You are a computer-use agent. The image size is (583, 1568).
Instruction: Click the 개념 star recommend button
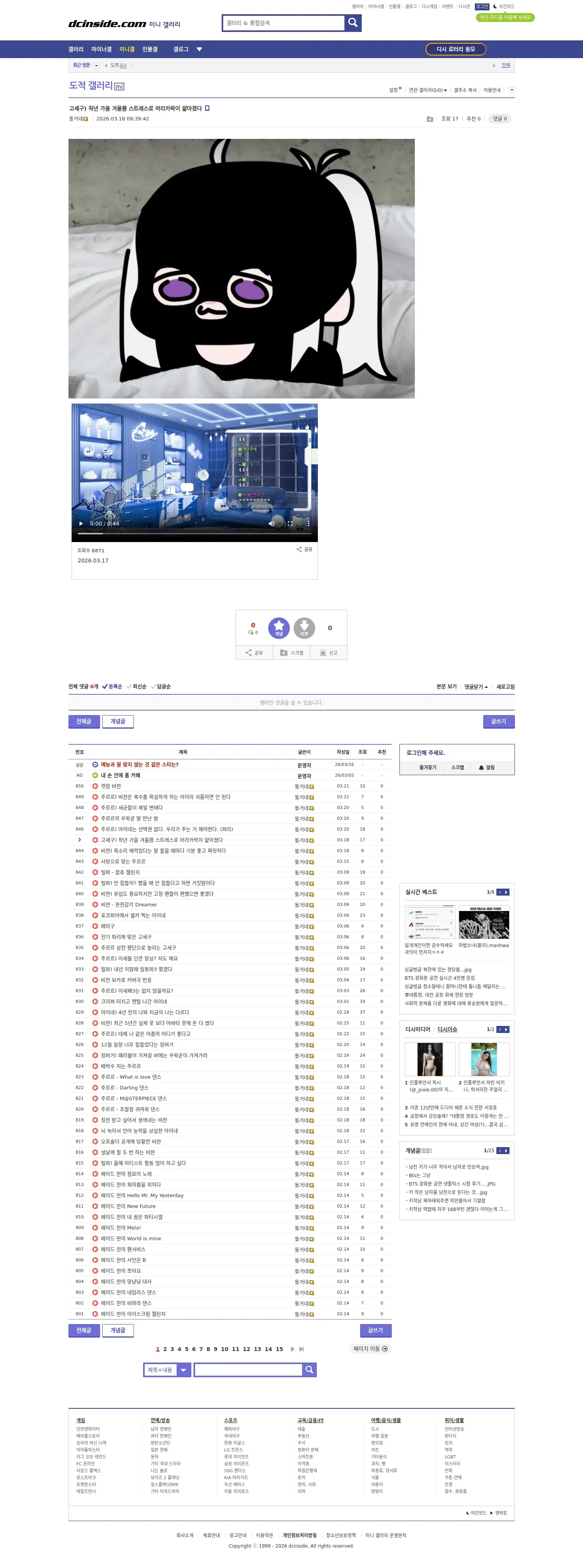point(279,627)
